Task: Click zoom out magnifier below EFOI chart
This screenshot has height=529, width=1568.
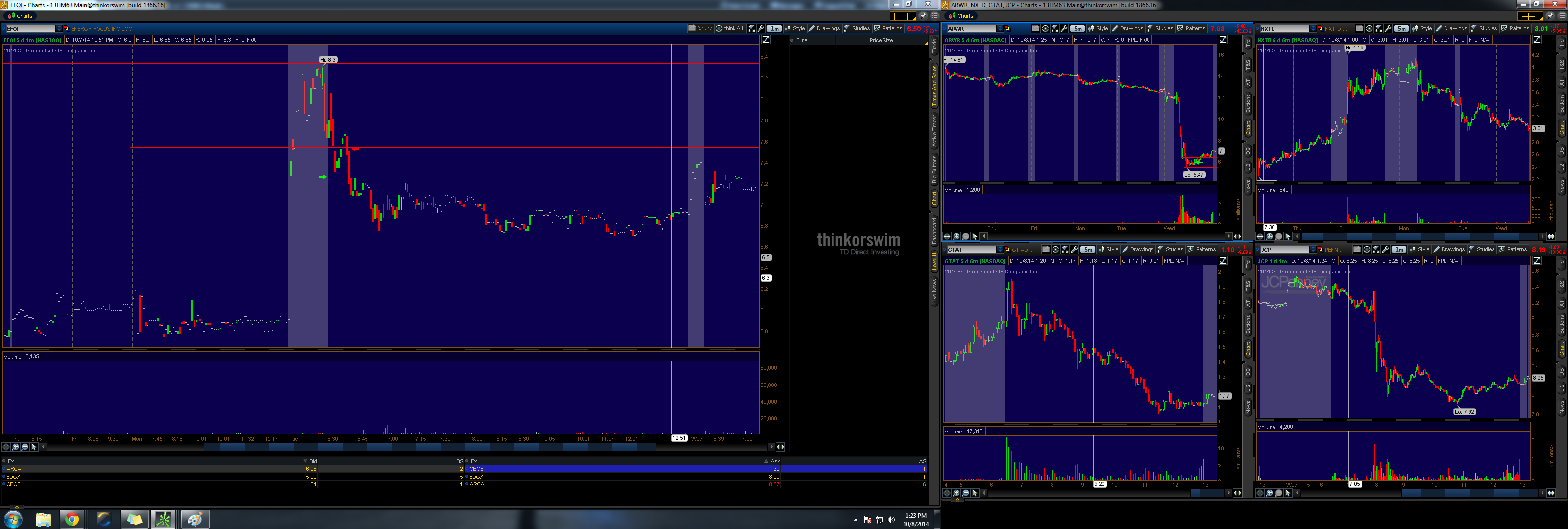Action: pyautogui.click(x=25, y=447)
